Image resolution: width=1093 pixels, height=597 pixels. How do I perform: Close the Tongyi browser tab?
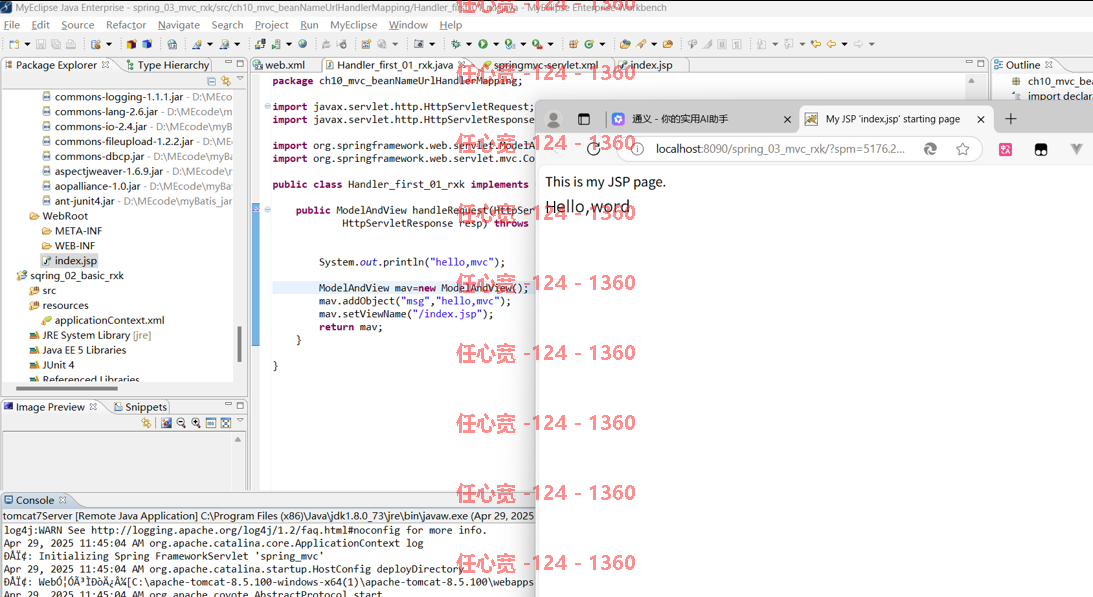tap(787, 119)
